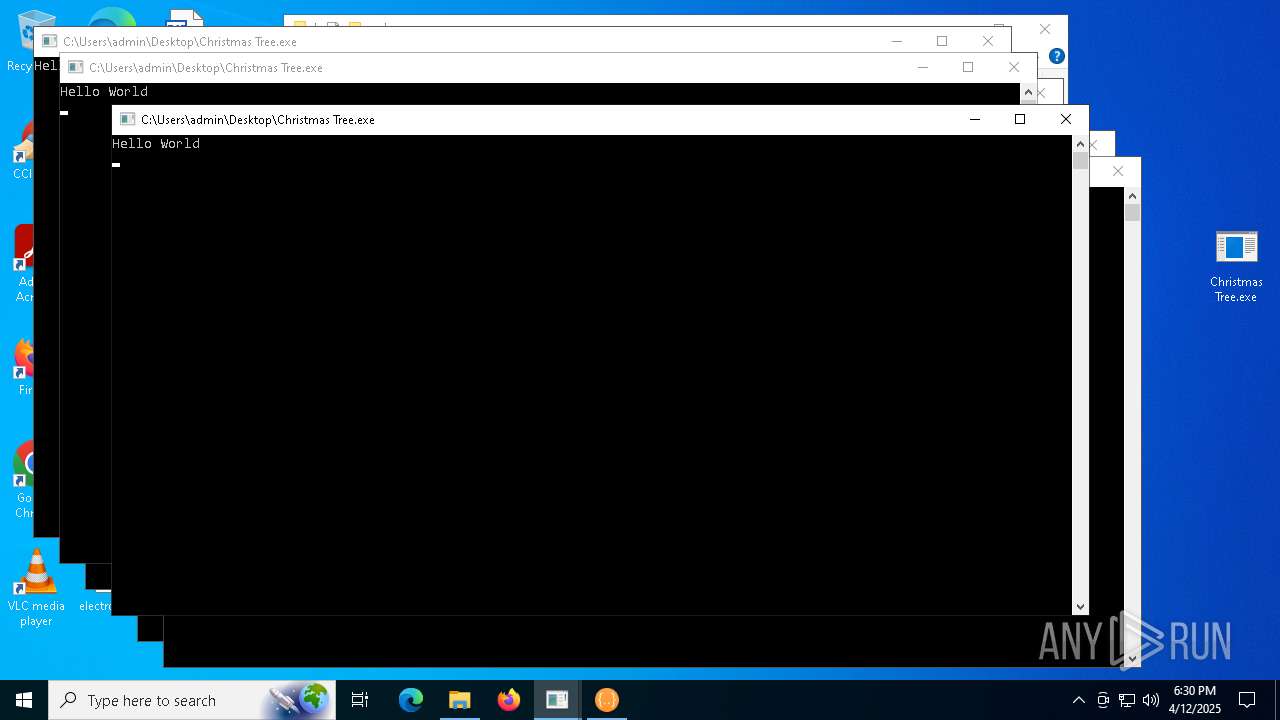This screenshot has width=1280, height=720.
Task: Click the behind console's scrollbar down arrow
Action: (x=1132, y=658)
